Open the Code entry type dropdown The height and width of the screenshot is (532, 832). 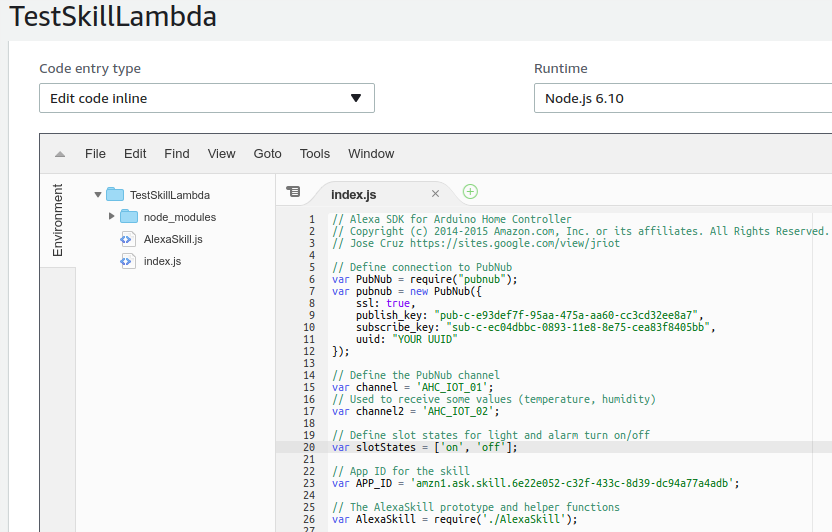tap(206, 98)
